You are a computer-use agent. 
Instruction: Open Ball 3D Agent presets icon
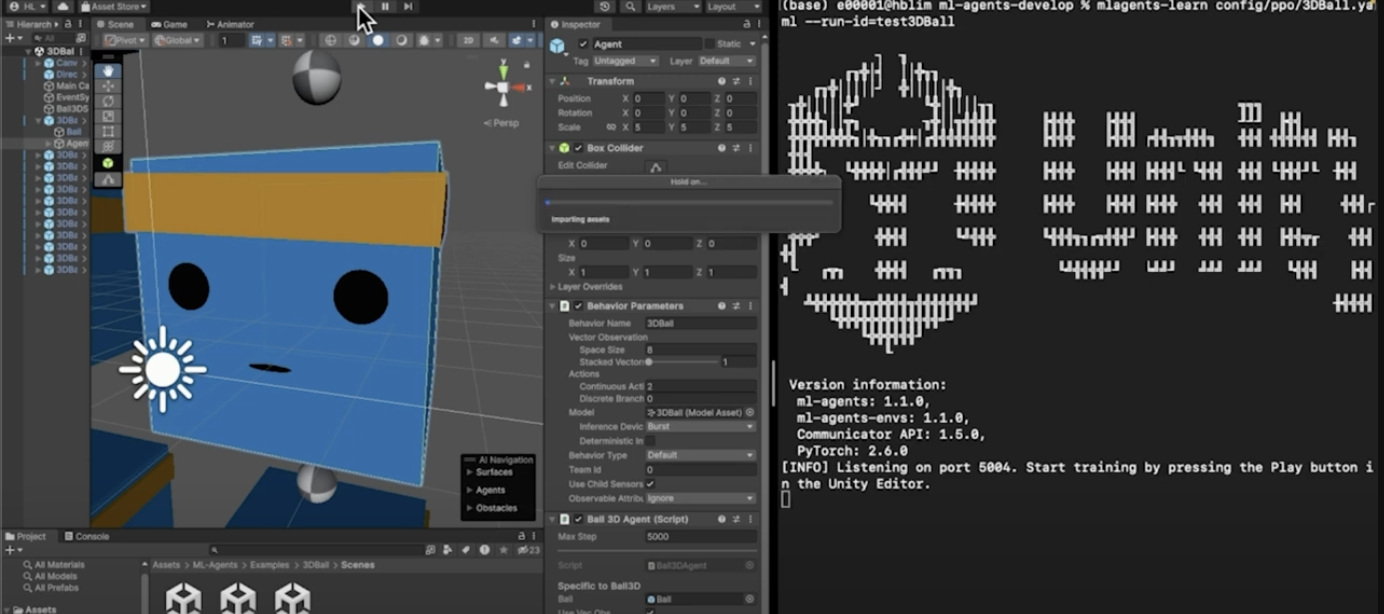[737, 519]
